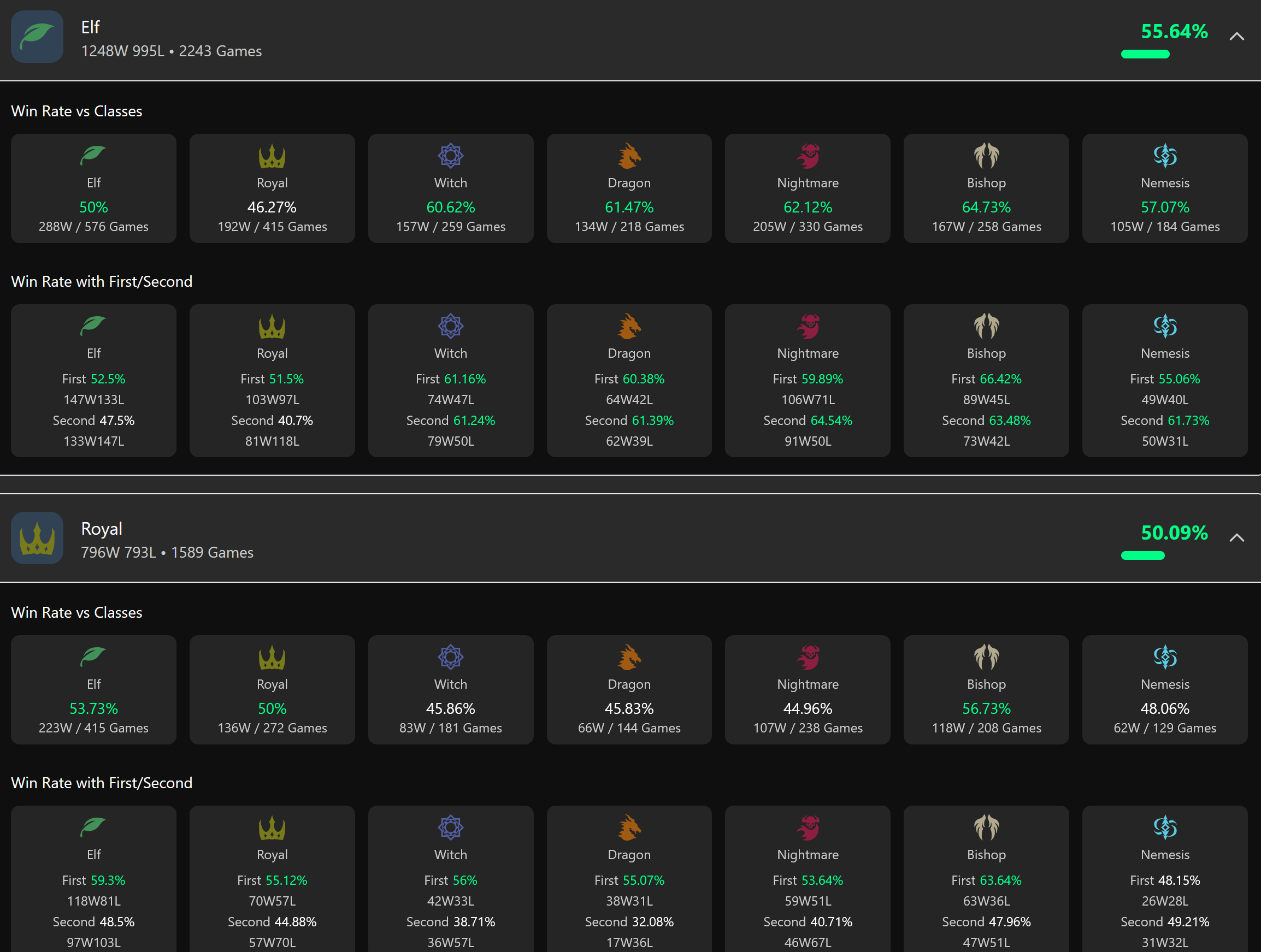Viewport: 1261px width, 952px height.
Task: Click Royal 46.27% card in Elf matchups
Action: [x=272, y=188]
